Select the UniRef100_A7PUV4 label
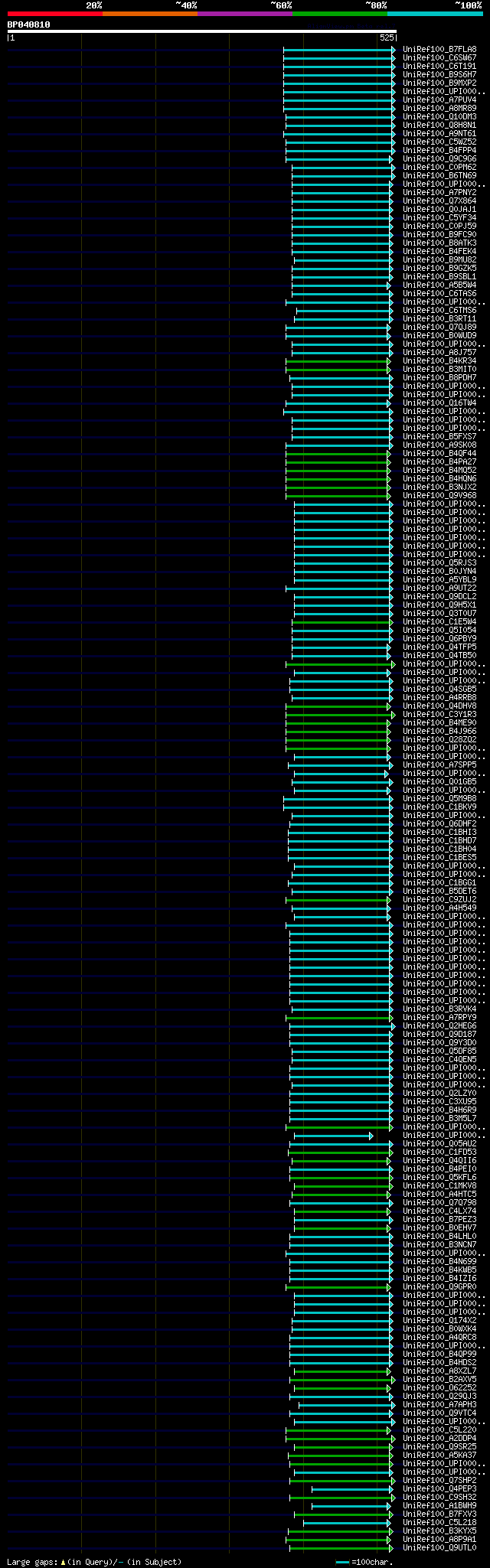This screenshot has width=490, height=1568. click(x=439, y=99)
